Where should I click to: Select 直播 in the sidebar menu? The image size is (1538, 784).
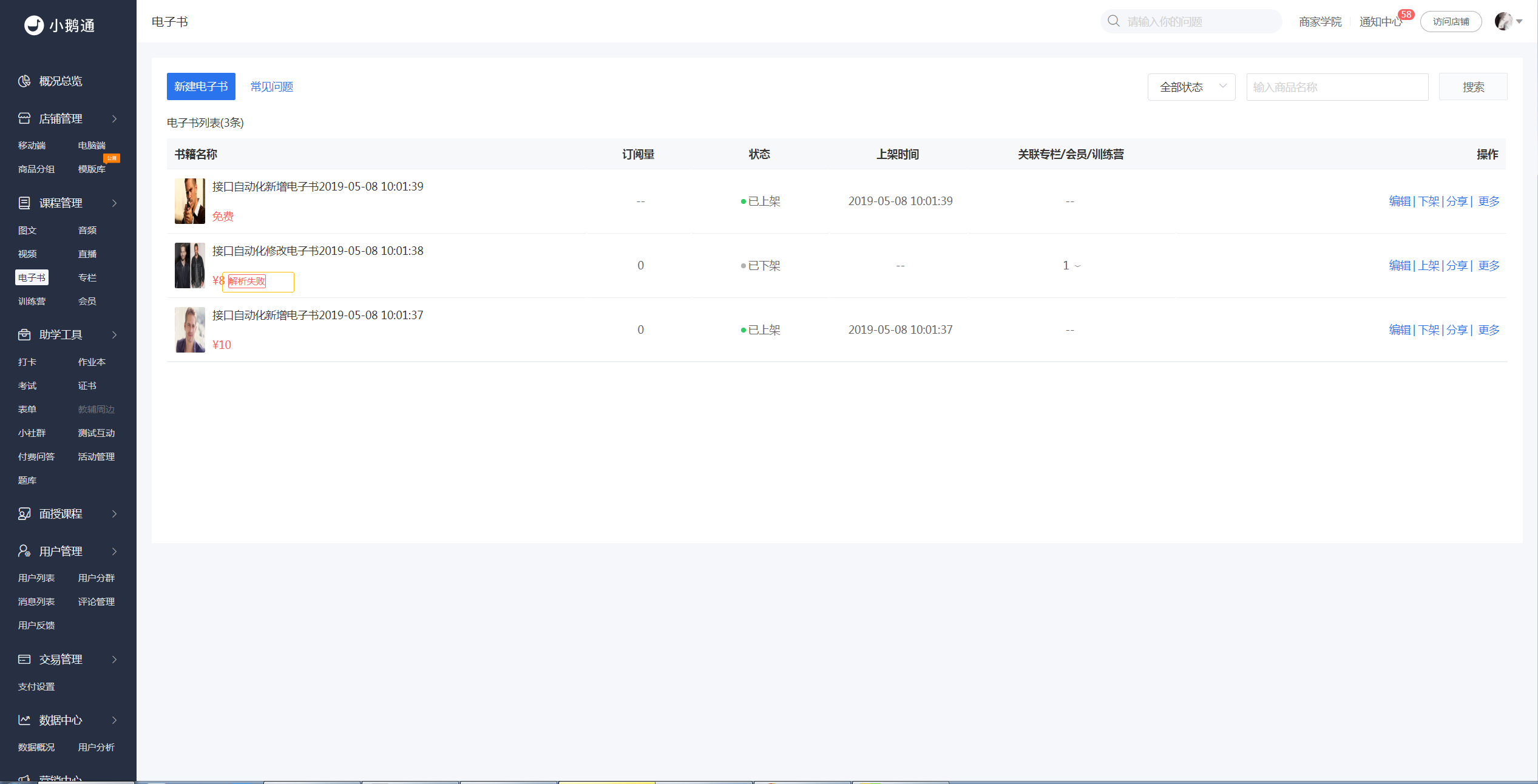click(87, 254)
